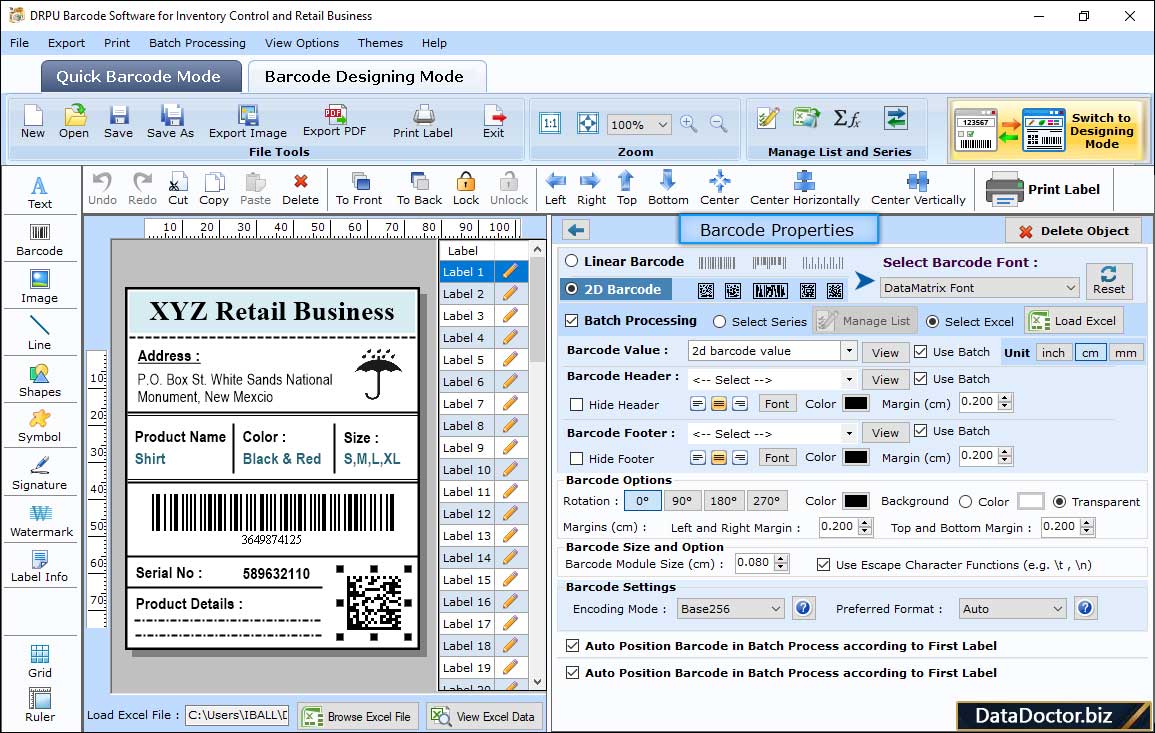Viewport: 1155px width, 733px height.
Task: Click the zoom out magnifier
Action: tap(718, 124)
